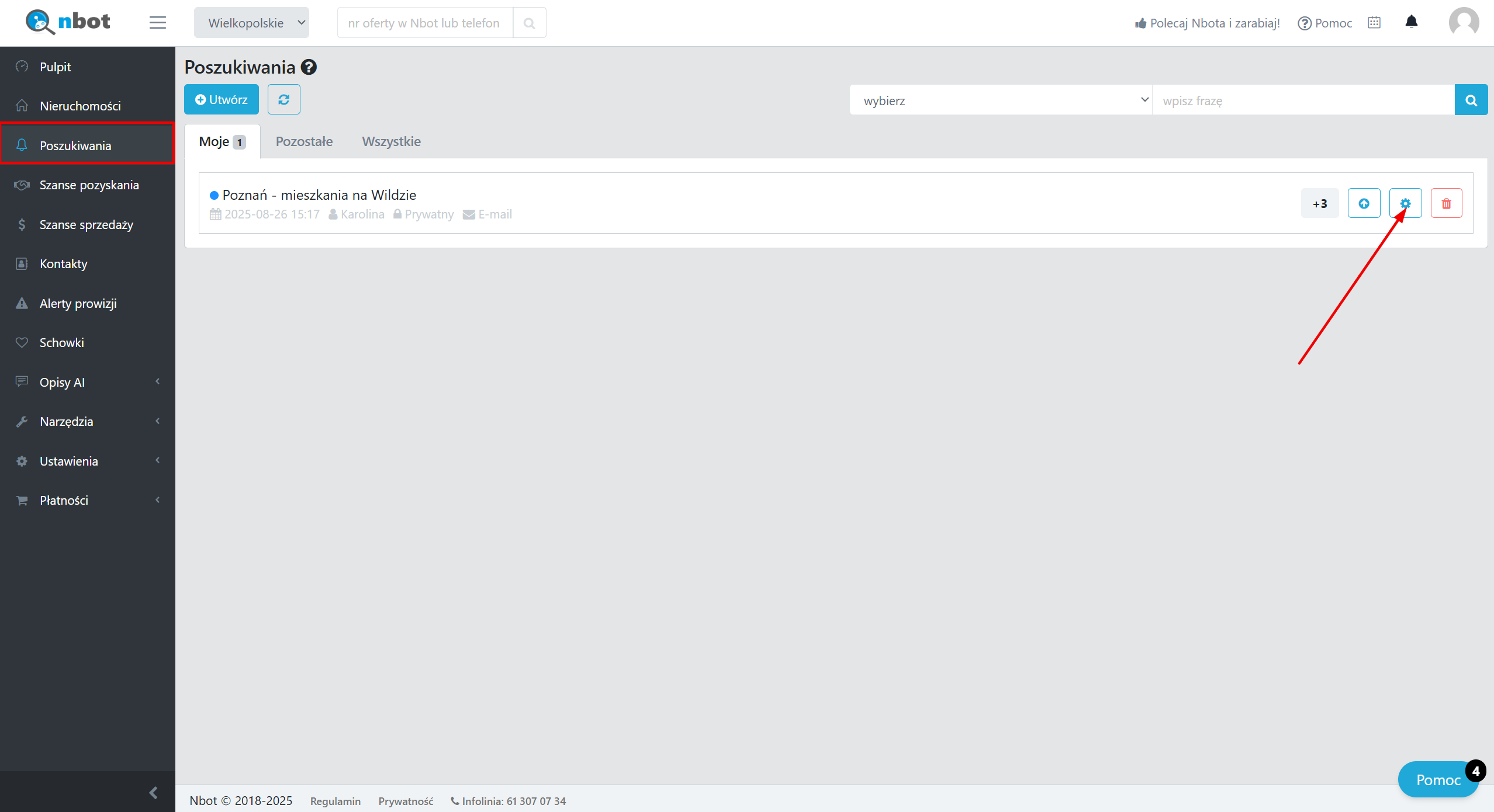This screenshot has width=1494, height=812.
Task: Switch to the Pozostałe tab
Action: point(304,141)
